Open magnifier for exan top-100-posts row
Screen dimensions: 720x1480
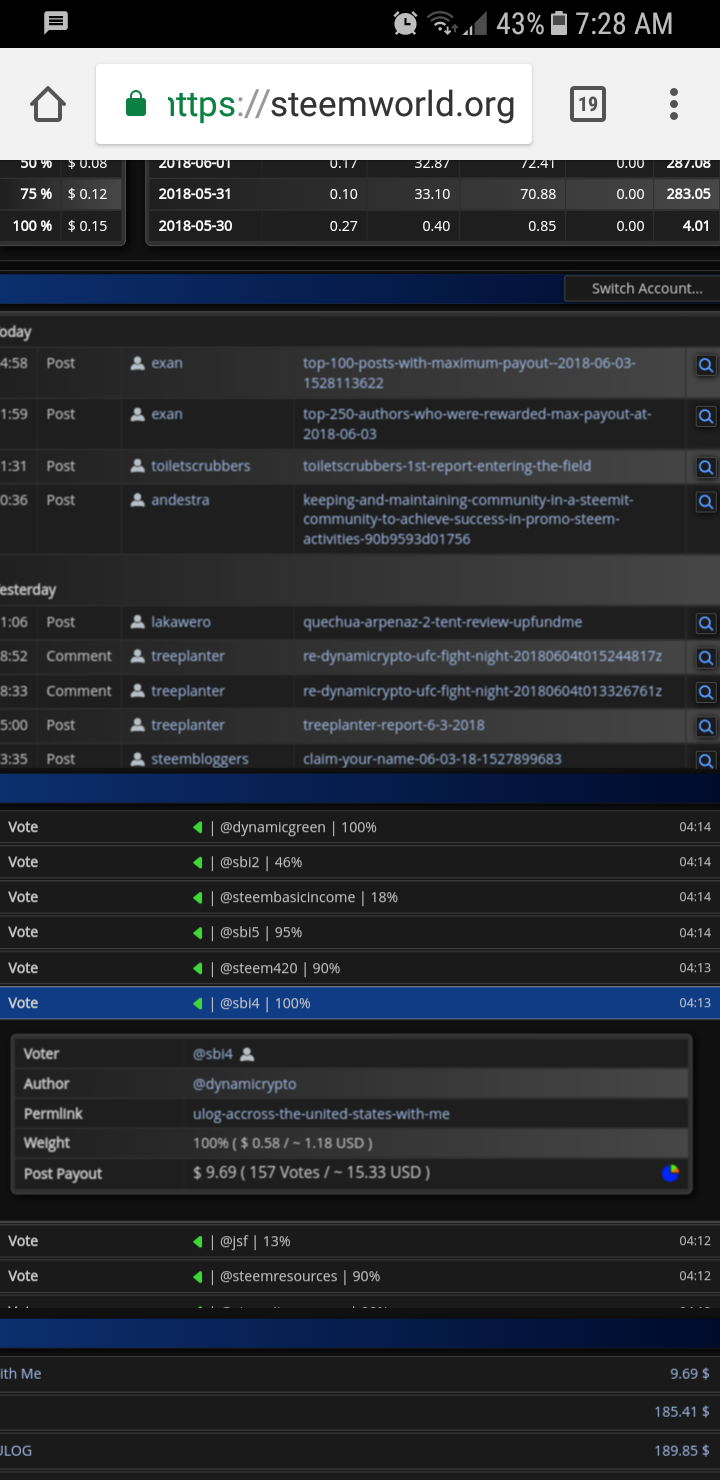click(x=706, y=365)
